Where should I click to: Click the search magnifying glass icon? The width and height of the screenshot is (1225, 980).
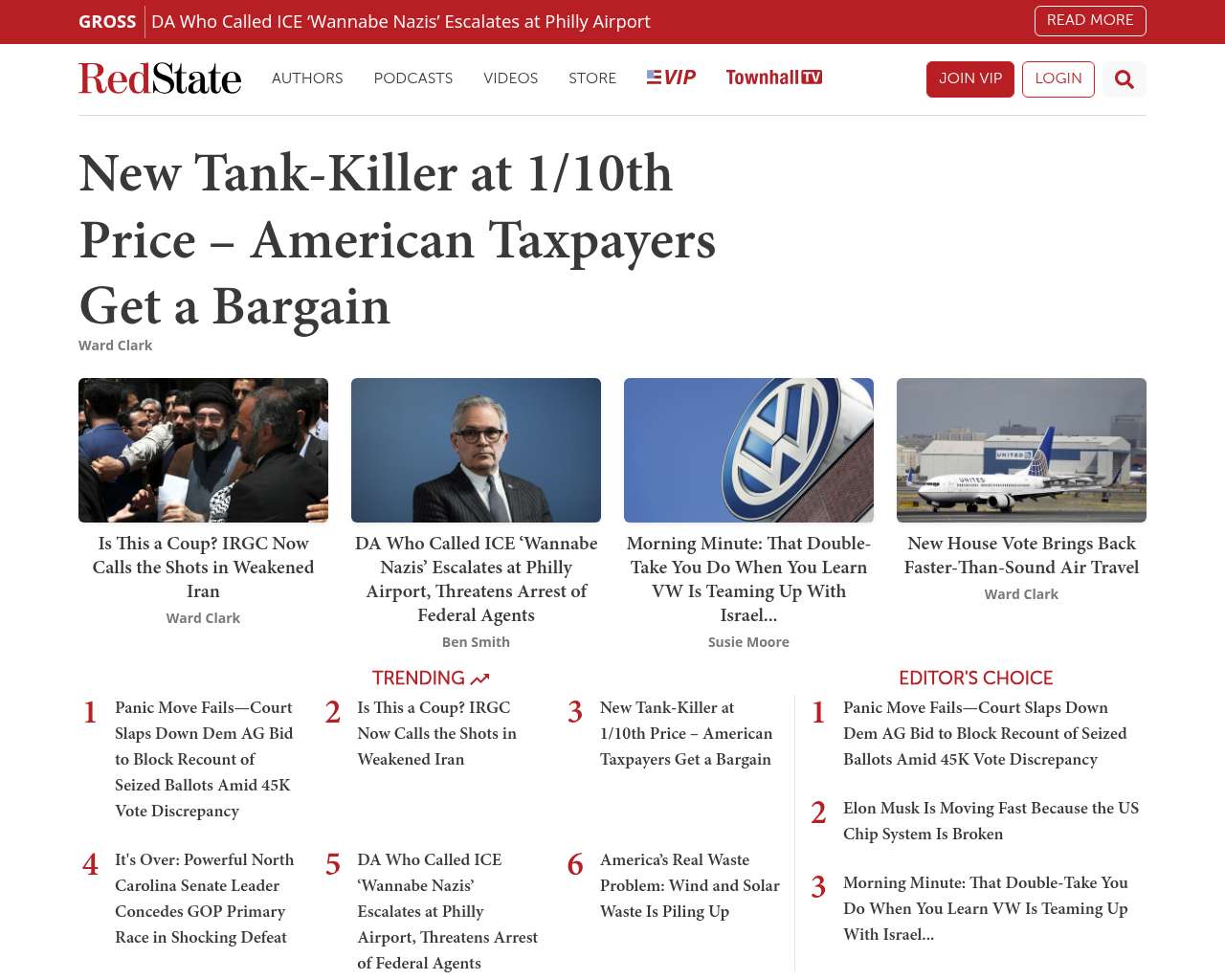click(1124, 79)
